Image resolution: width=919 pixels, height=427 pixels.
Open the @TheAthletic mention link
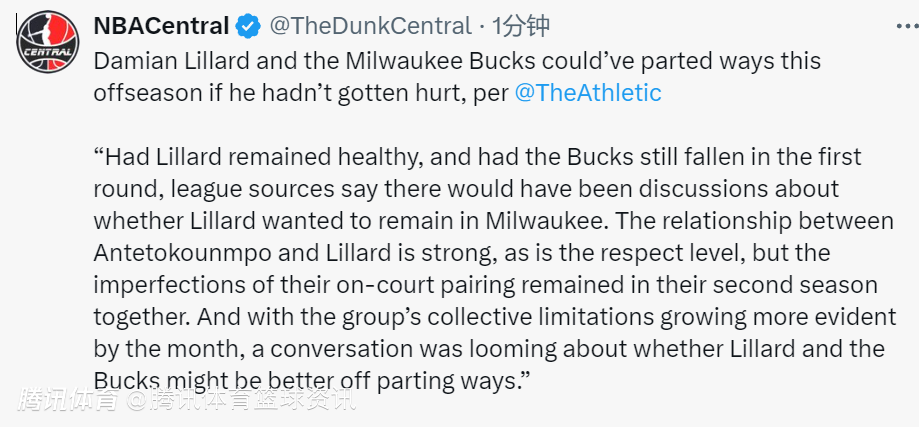[588, 93]
